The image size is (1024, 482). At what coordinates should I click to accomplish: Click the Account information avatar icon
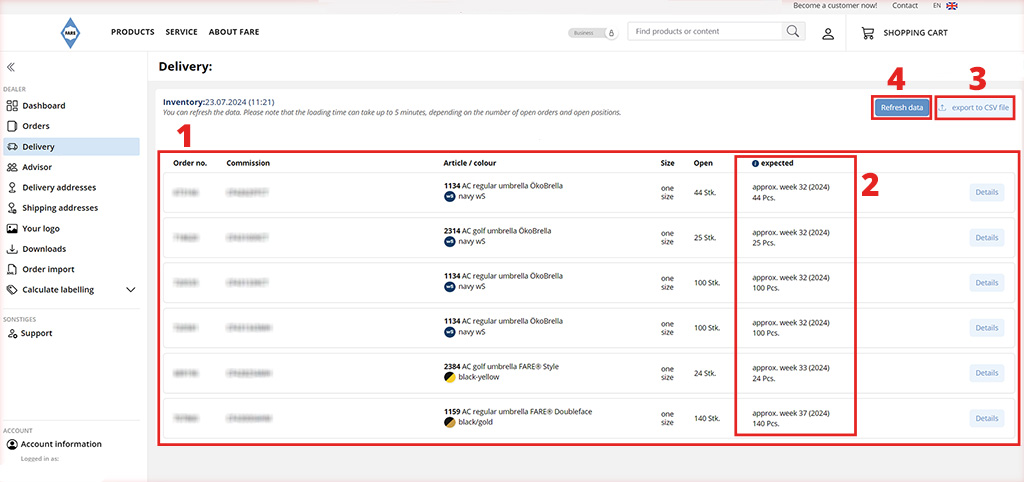[12, 444]
